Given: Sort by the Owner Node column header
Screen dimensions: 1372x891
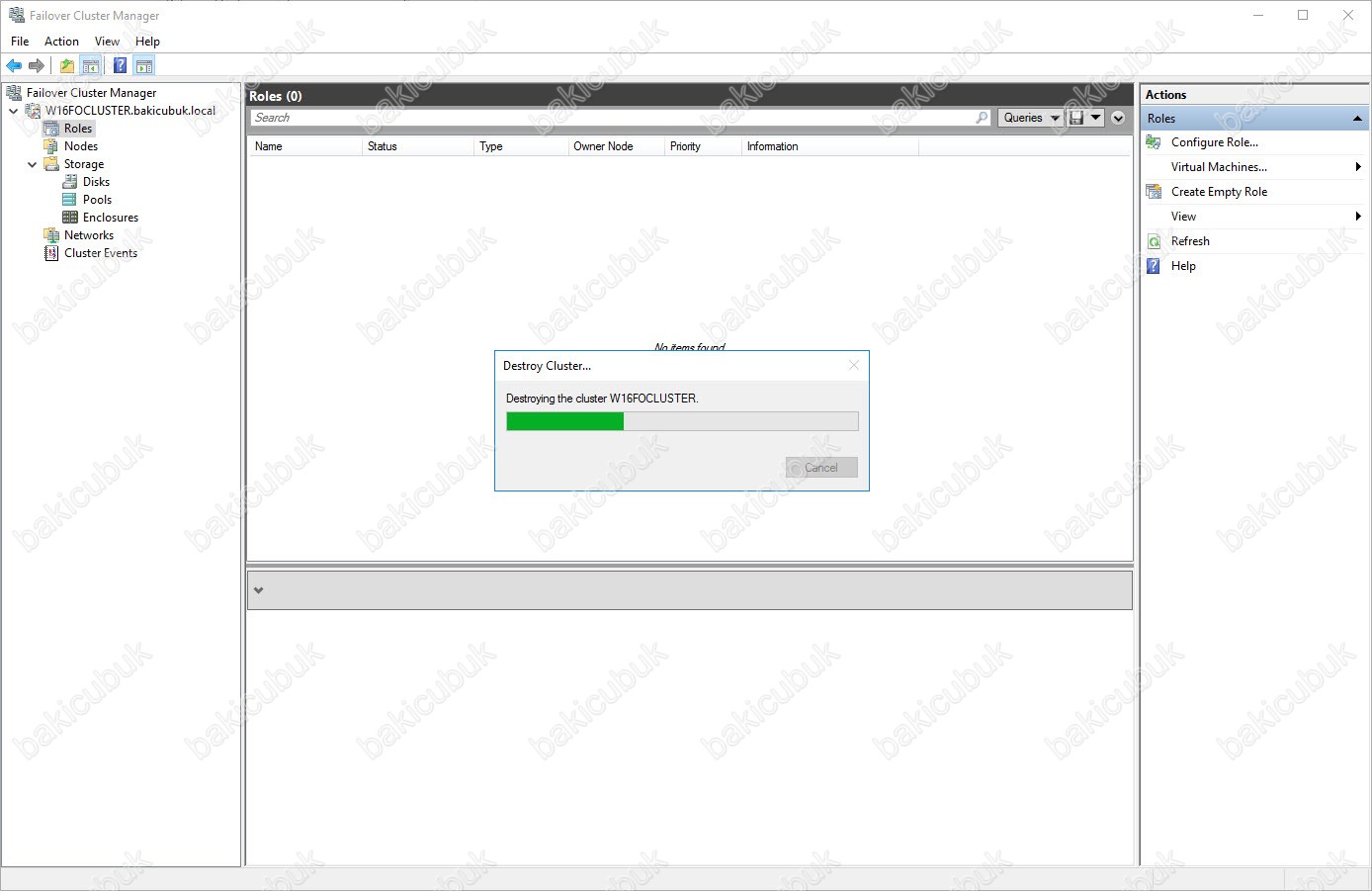Looking at the screenshot, I should pos(616,146).
